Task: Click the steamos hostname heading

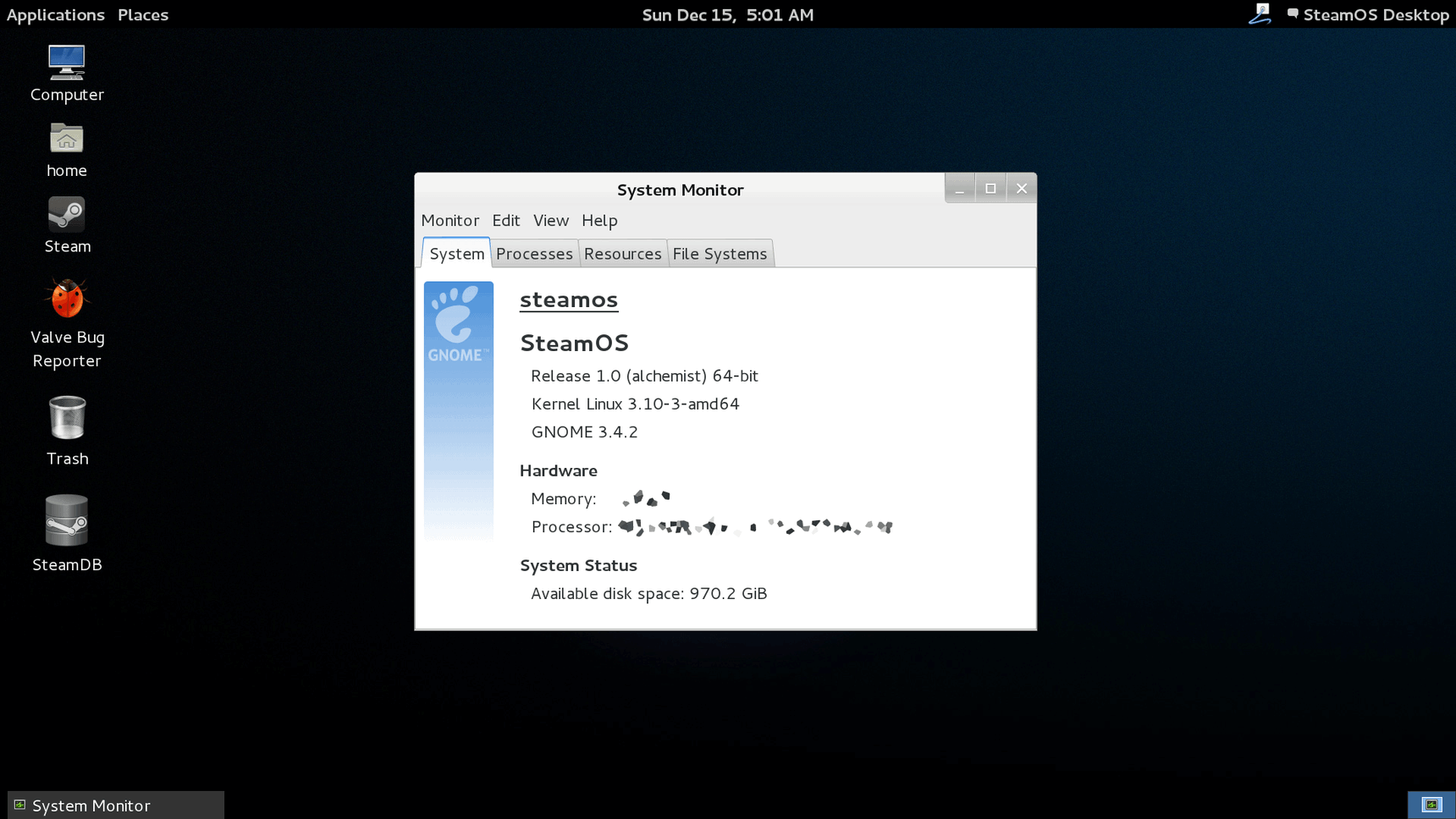Action: (x=569, y=300)
